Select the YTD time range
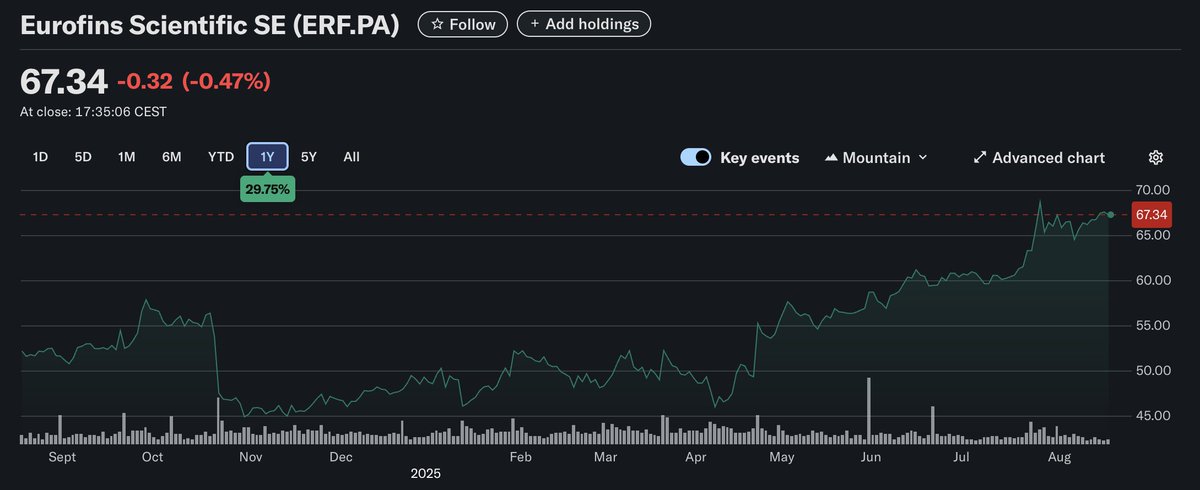 click(221, 157)
